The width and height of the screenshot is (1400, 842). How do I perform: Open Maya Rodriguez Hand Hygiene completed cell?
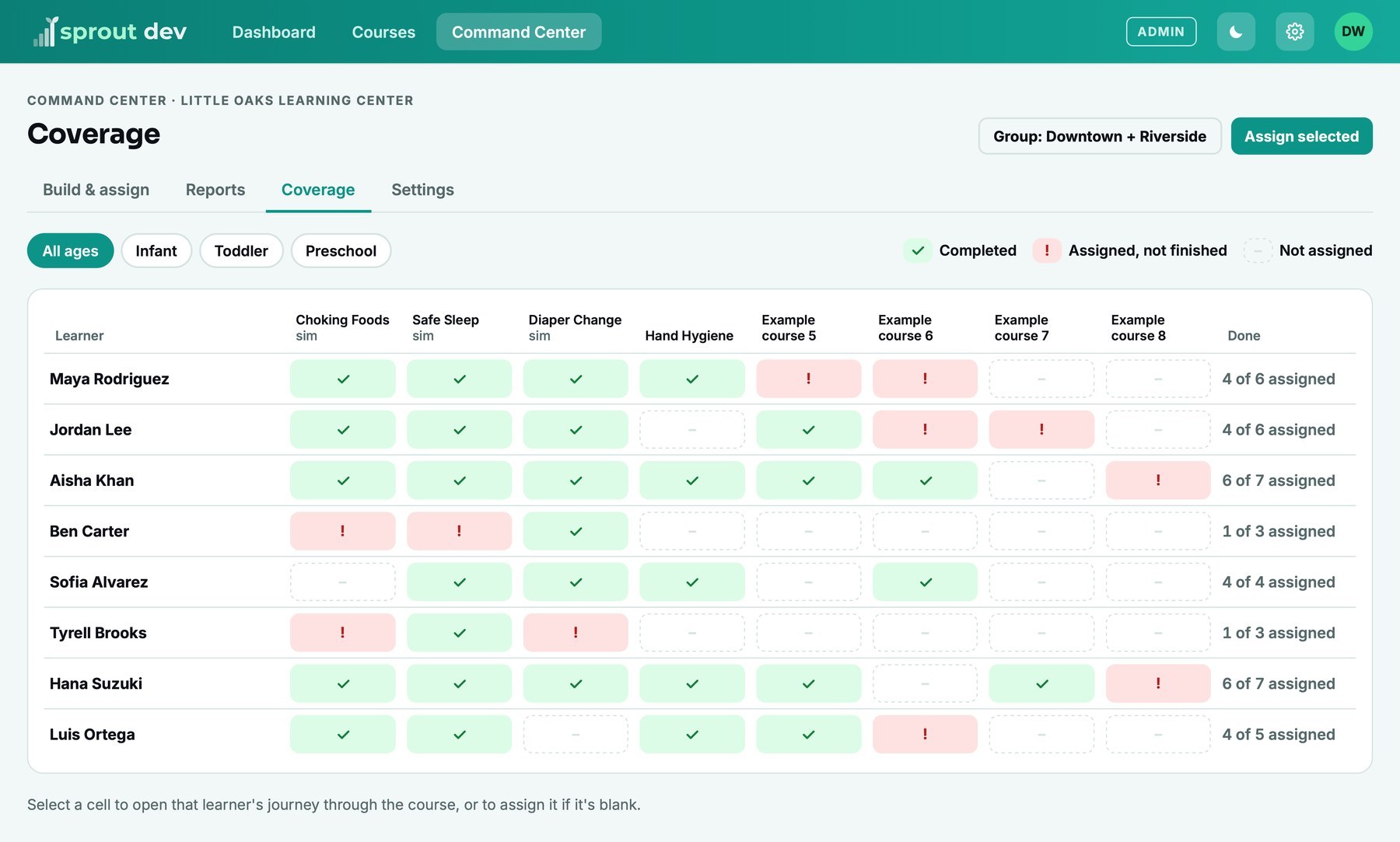691,379
